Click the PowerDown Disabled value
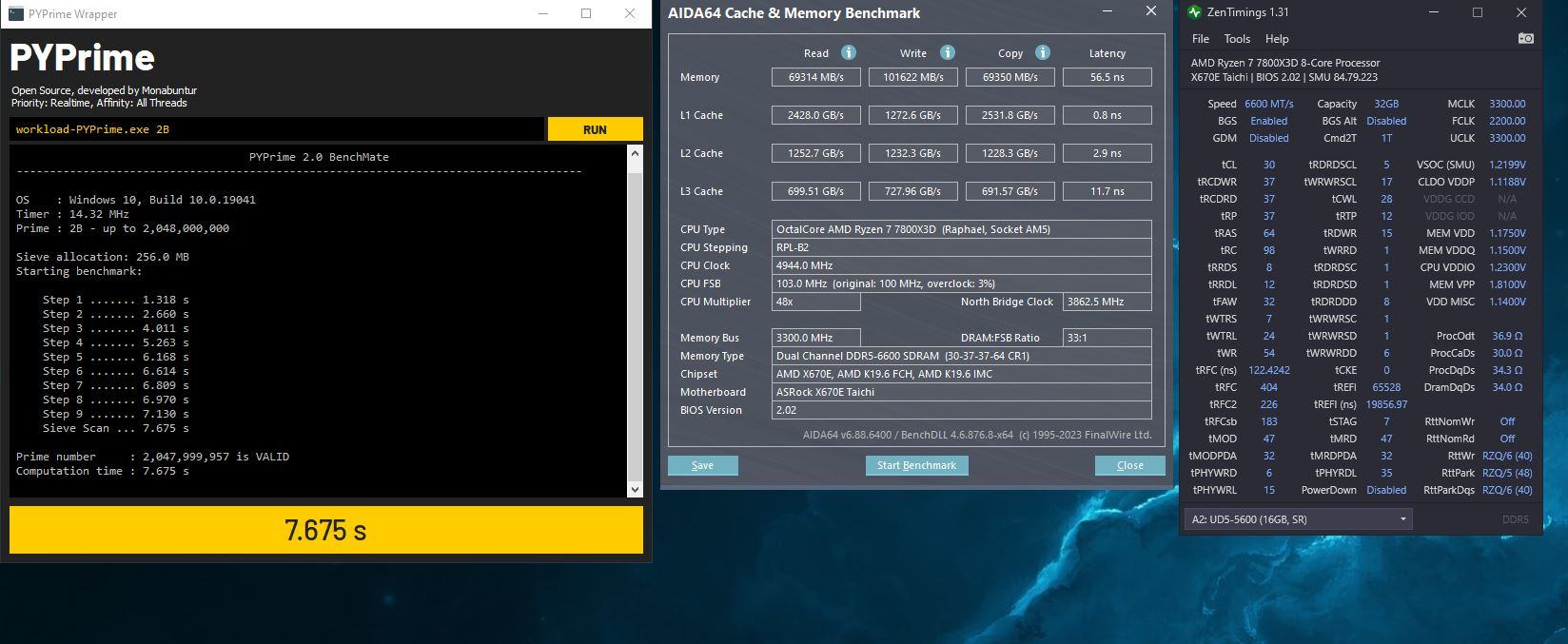This screenshot has height=644, width=1568. point(1386,490)
